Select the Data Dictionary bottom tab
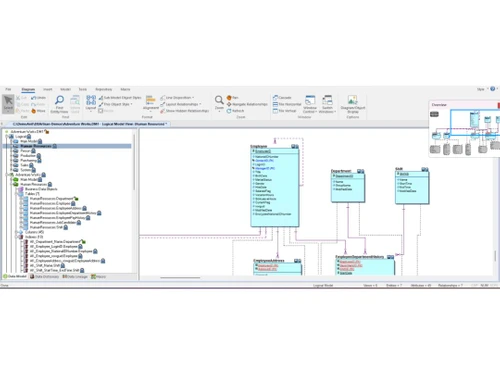Viewport: 500px width, 375px height. coord(44,276)
